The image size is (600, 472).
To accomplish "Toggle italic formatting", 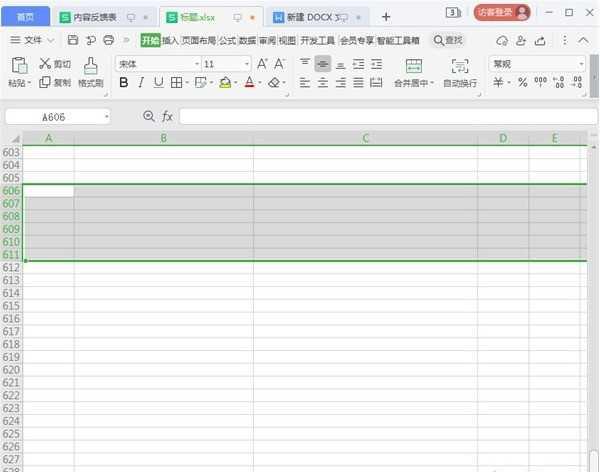I will [141, 83].
